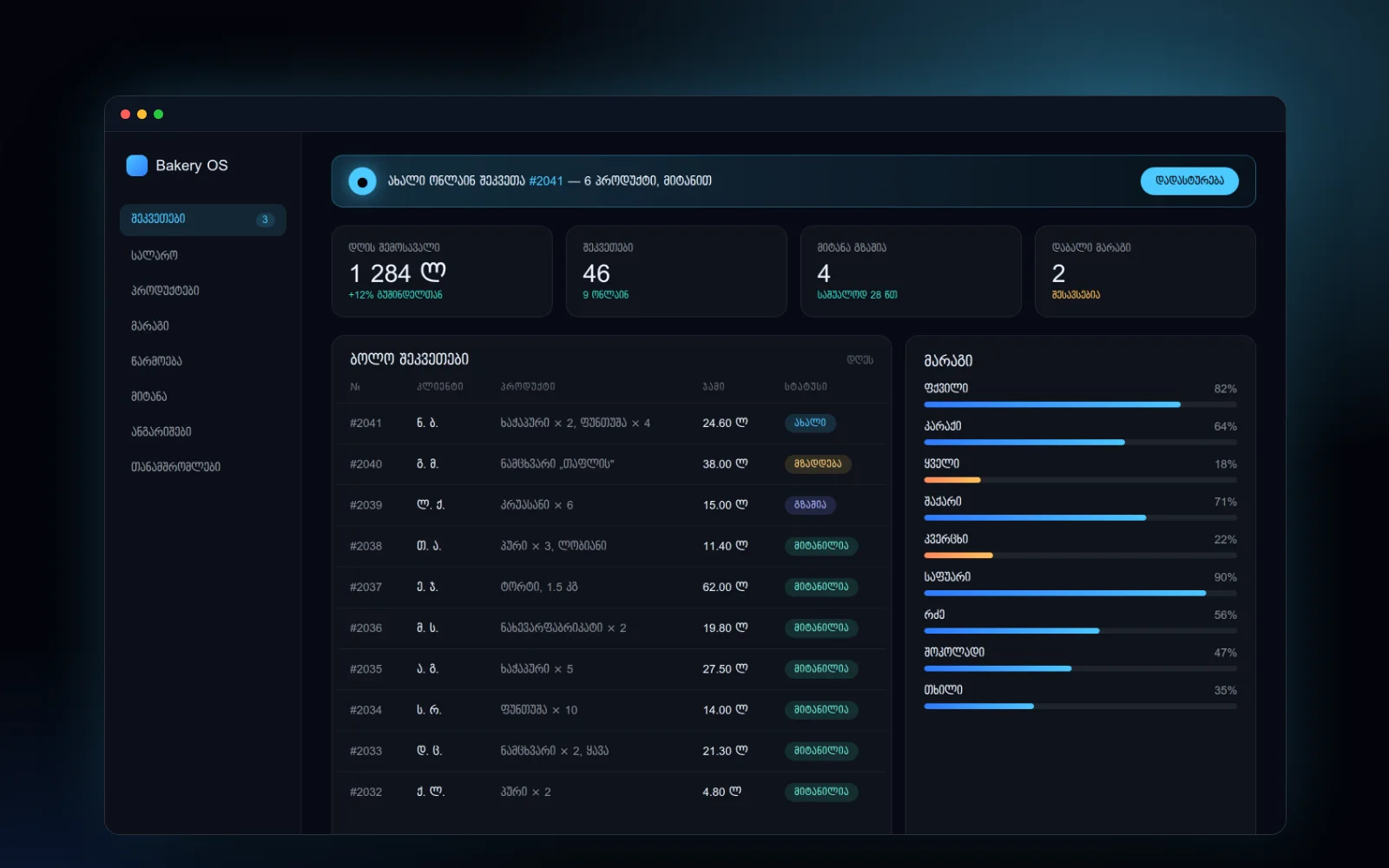Click the შაქარი stock bar at 71%
This screenshot has width=1389, height=868.
1081,518
